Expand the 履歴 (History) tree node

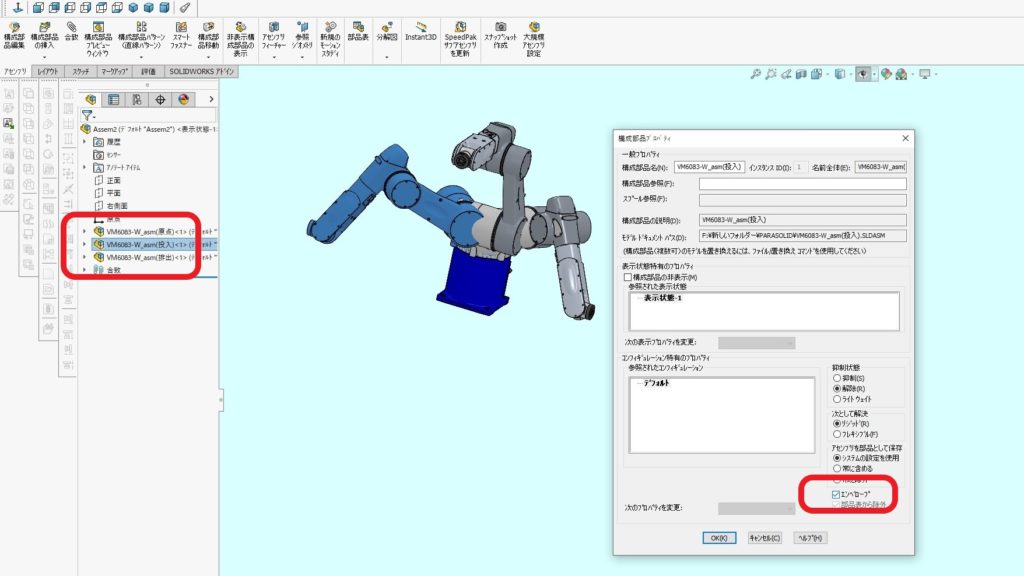click(85, 142)
